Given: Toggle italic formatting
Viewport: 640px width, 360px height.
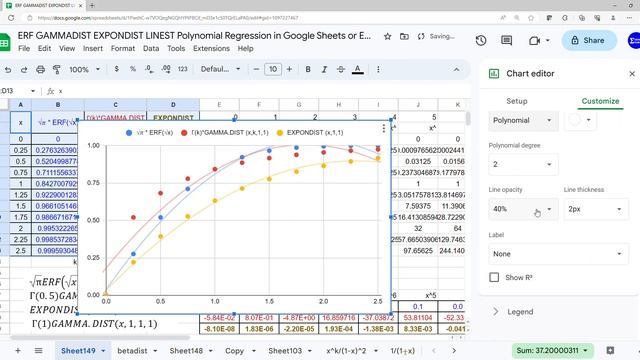Looking at the screenshot, I should 324,69.
